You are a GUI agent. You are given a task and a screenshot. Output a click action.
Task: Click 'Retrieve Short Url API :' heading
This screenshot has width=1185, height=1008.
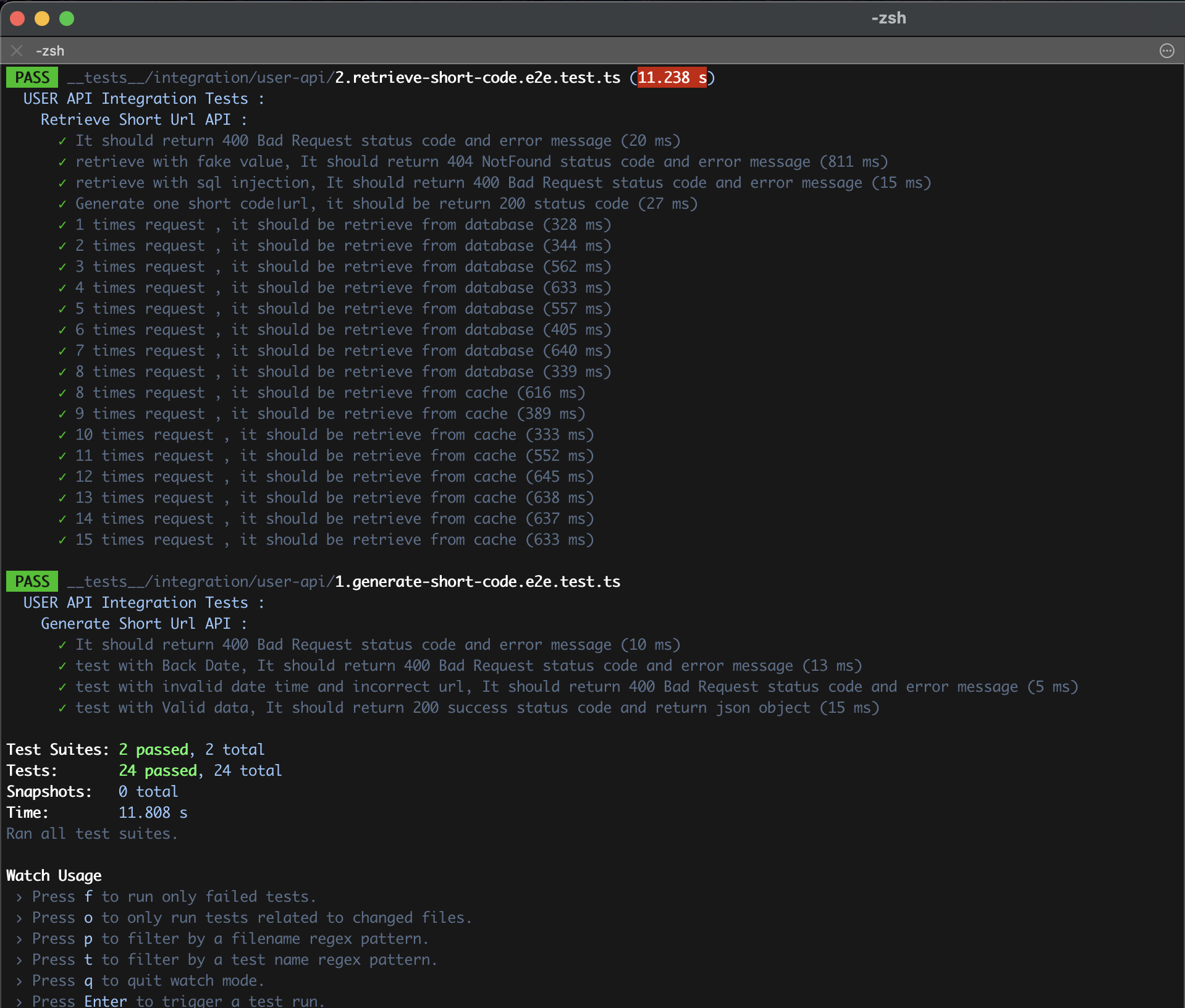tap(144, 119)
